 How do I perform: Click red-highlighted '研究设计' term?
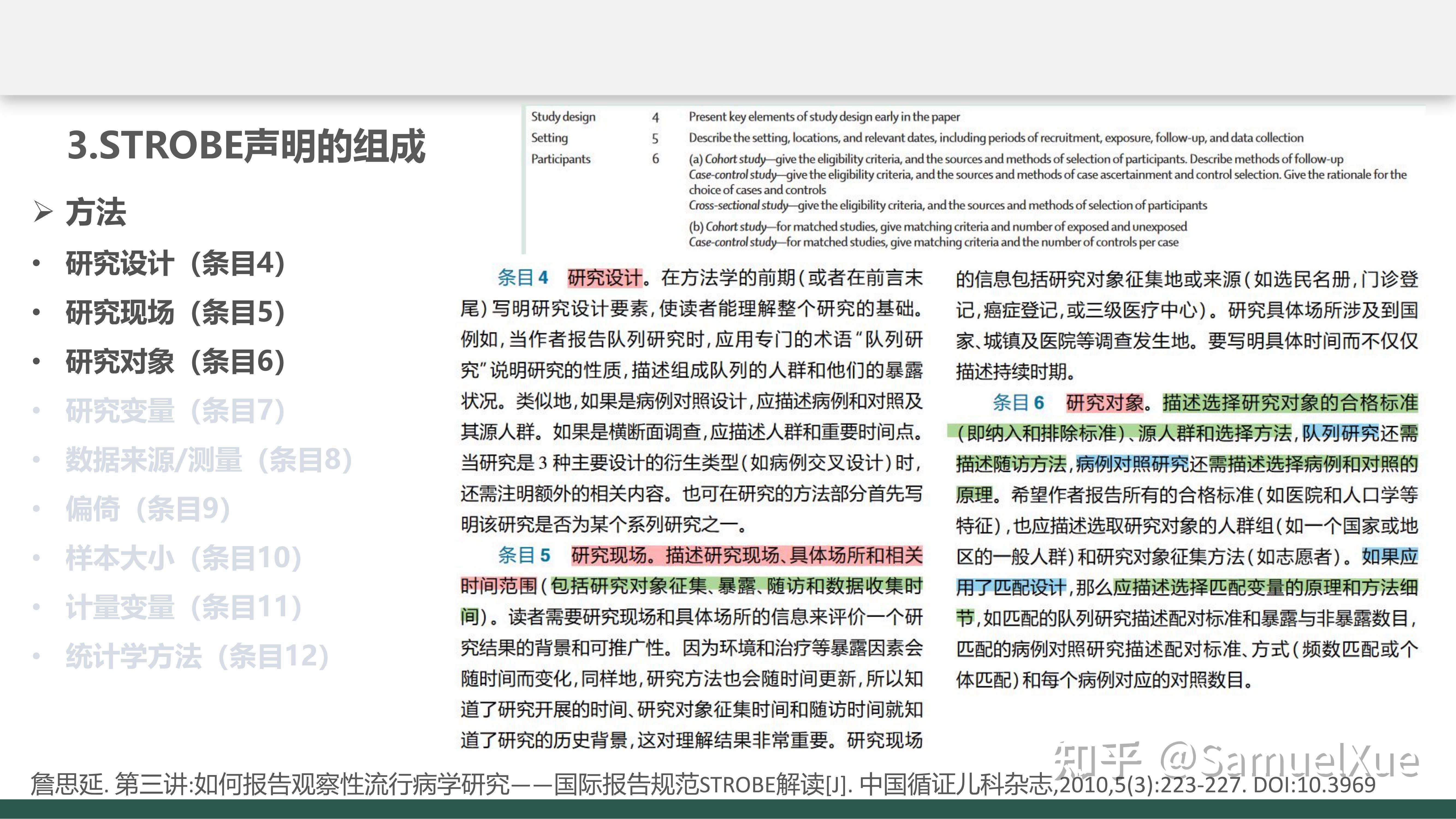click(x=605, y=278)
